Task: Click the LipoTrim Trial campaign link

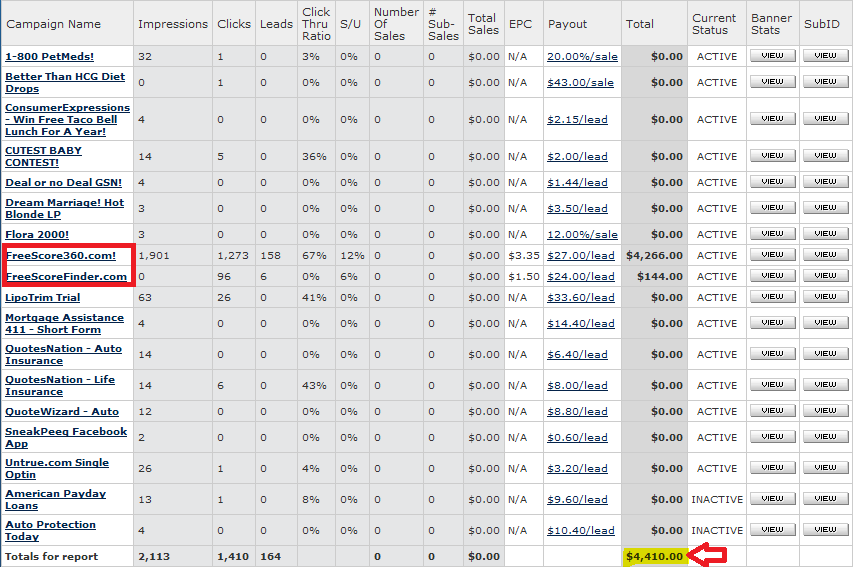Action: (42, 297)
